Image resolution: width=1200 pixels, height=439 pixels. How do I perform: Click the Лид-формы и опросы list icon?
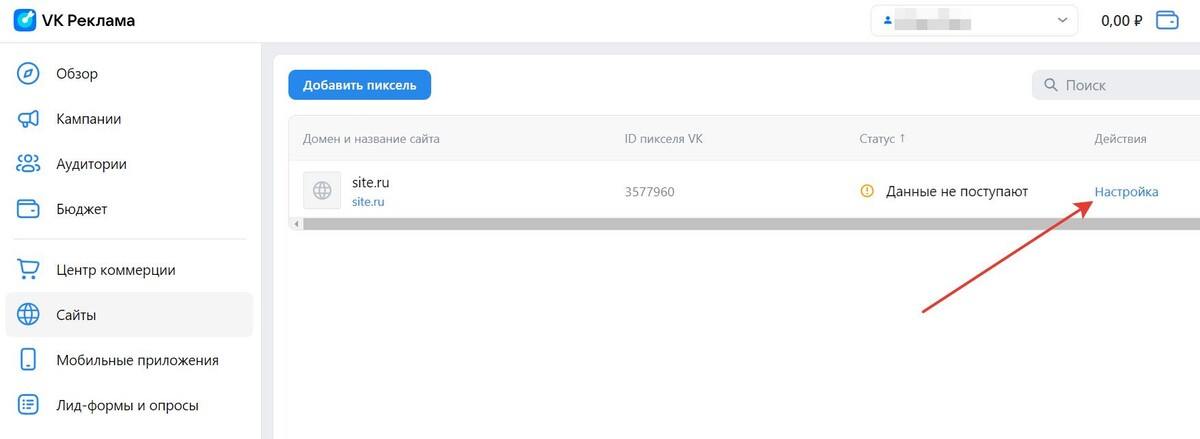click(x=29, y=405)
